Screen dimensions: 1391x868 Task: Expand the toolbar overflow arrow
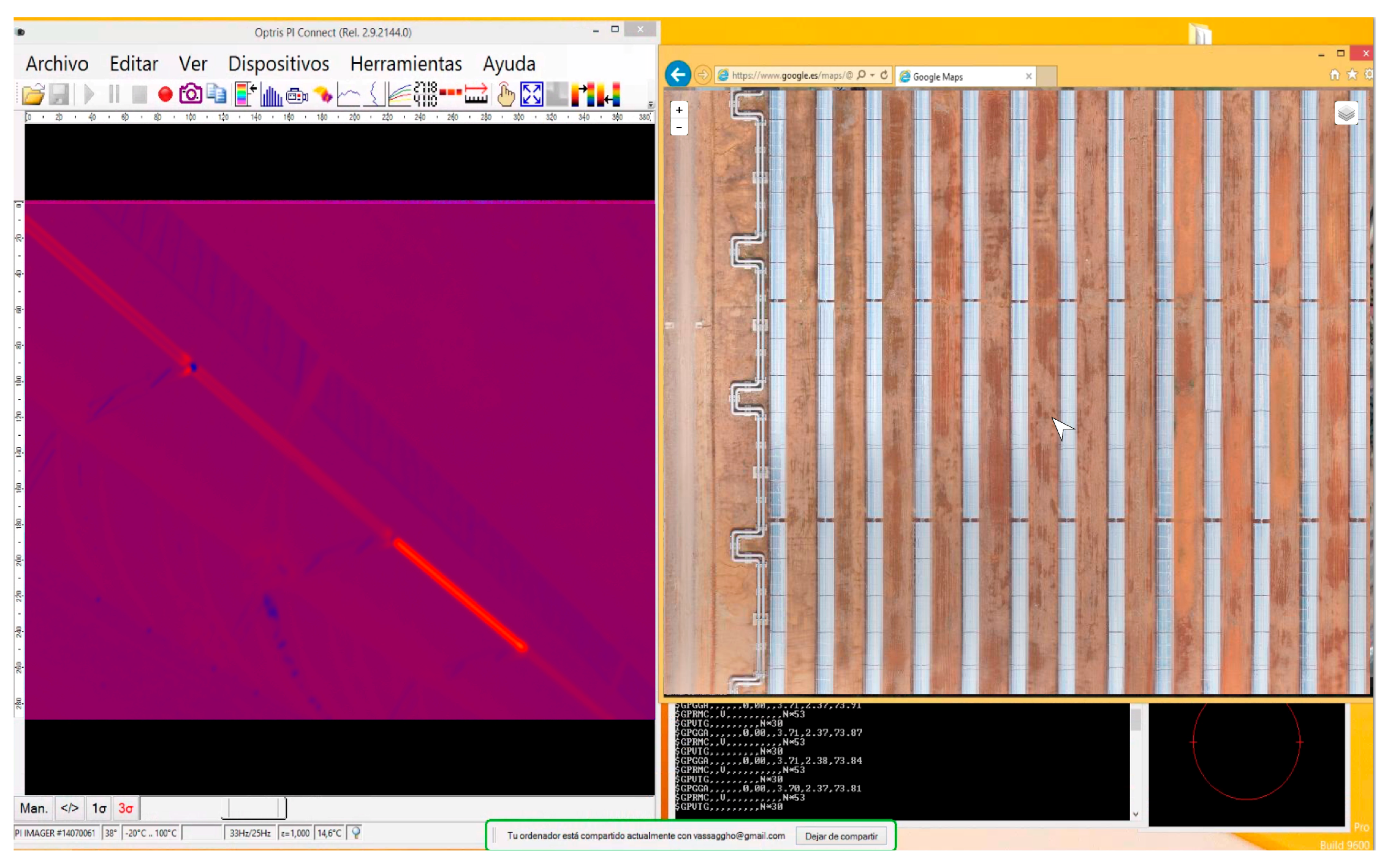650,105
